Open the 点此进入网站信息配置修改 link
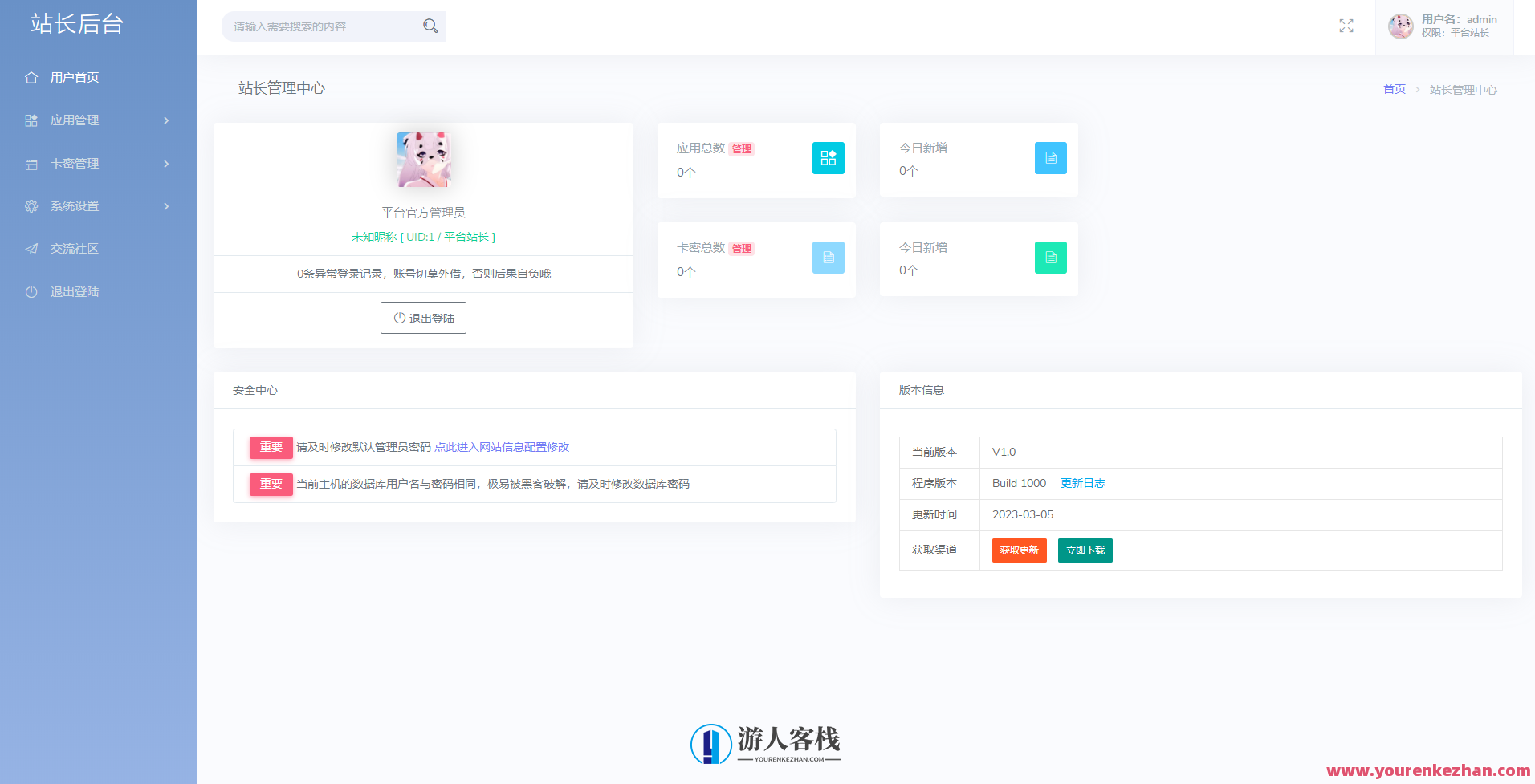This screenshot has width=1535, height=784. coord(502,447)
